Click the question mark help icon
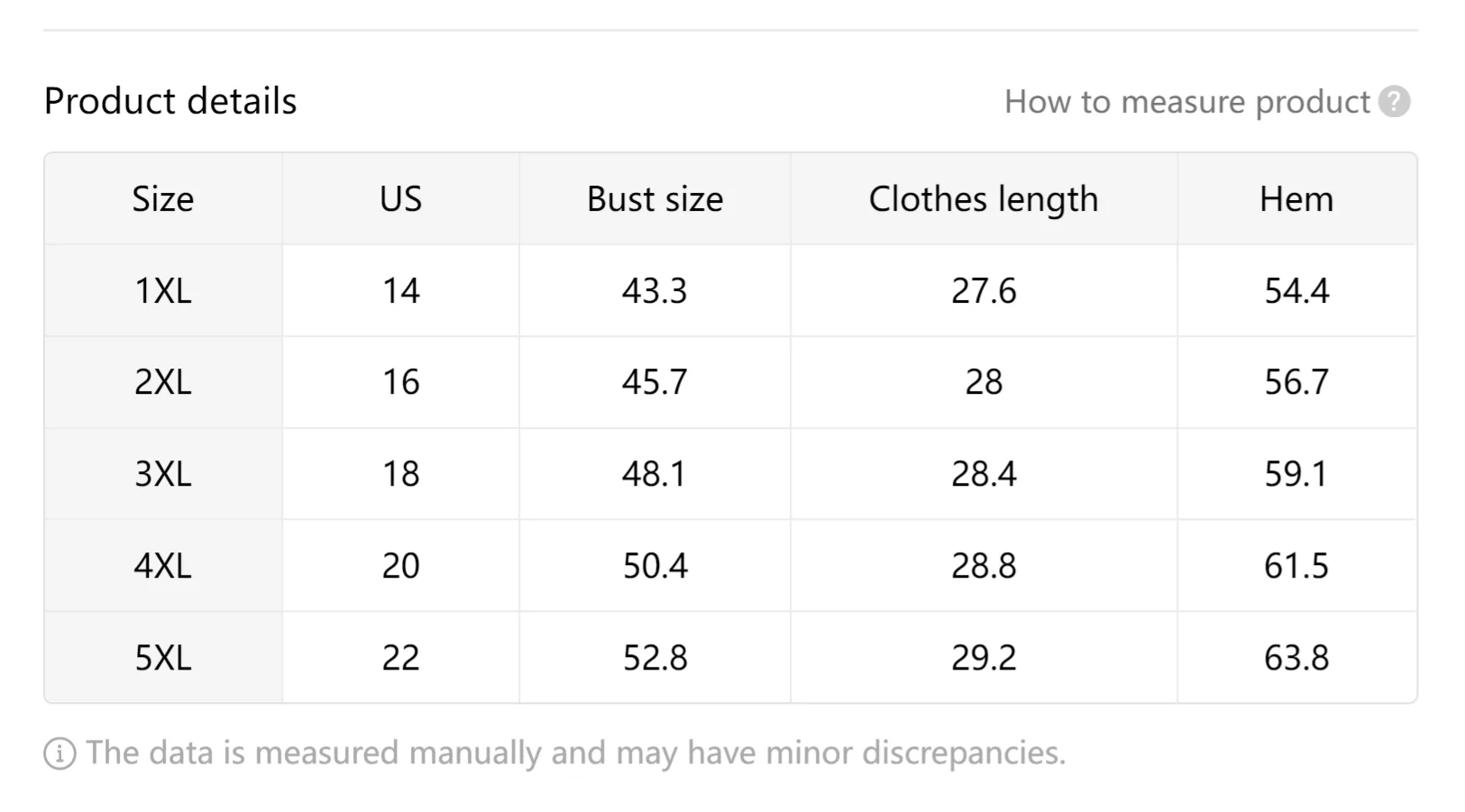This screenshot has width=1465, height=812. tap(1394, 102)
